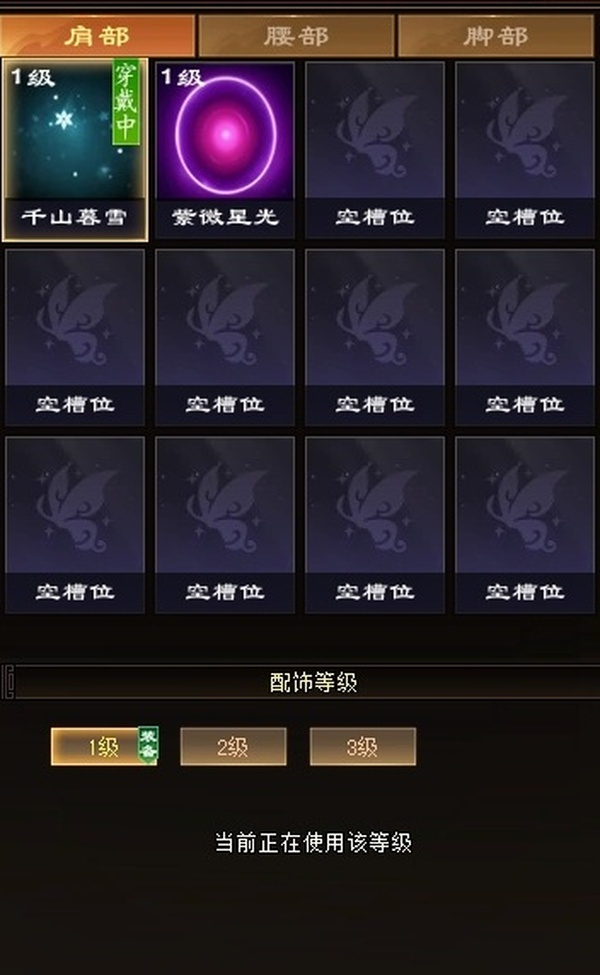
Task: Click the 穿戴中 green badge
Action: [126, 103]
